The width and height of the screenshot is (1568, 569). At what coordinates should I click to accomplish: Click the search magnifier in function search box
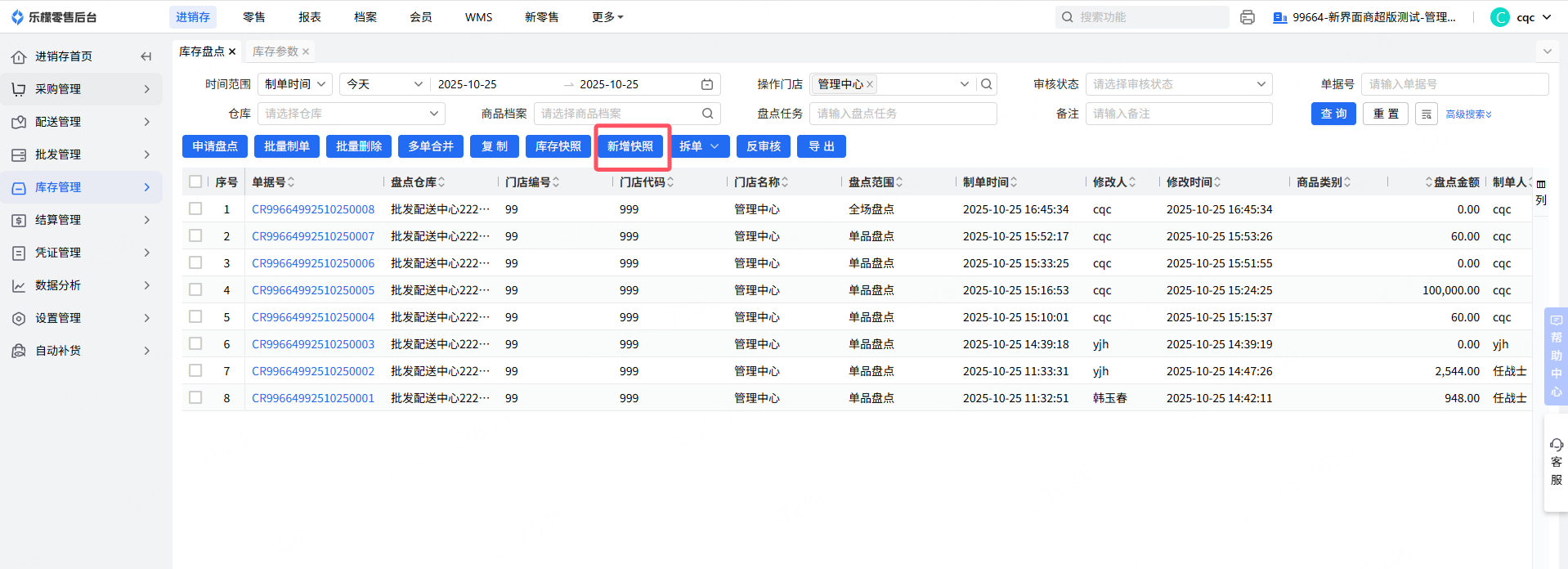(1067, 17)
